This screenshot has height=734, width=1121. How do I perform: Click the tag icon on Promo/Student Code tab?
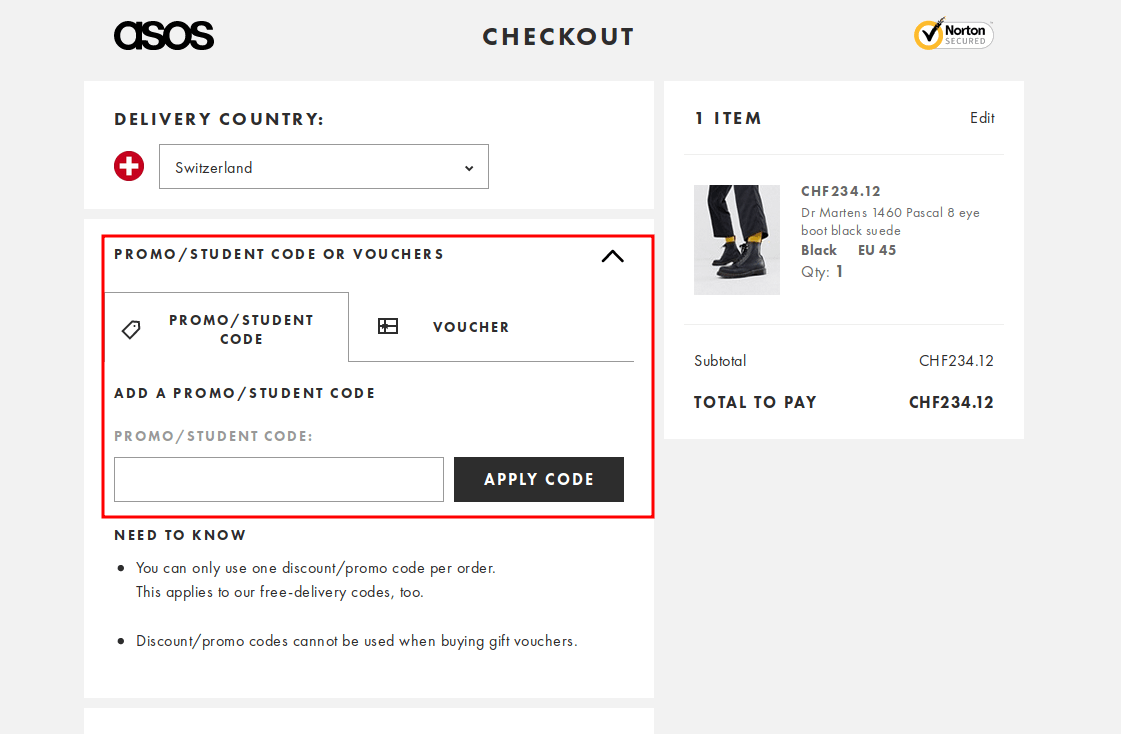131,328
